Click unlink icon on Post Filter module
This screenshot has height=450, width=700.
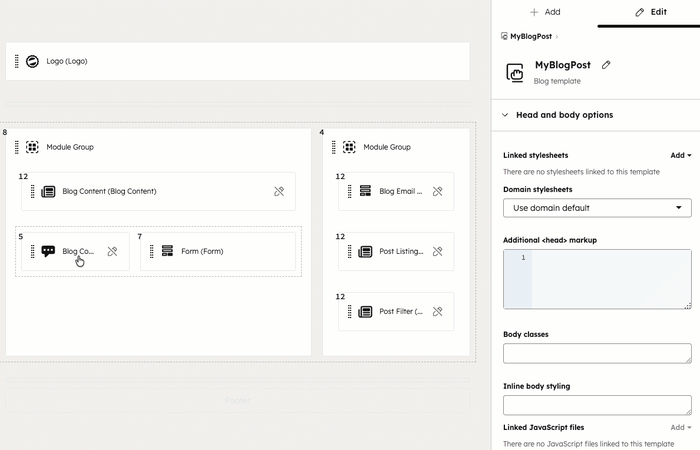pos(437,311)
